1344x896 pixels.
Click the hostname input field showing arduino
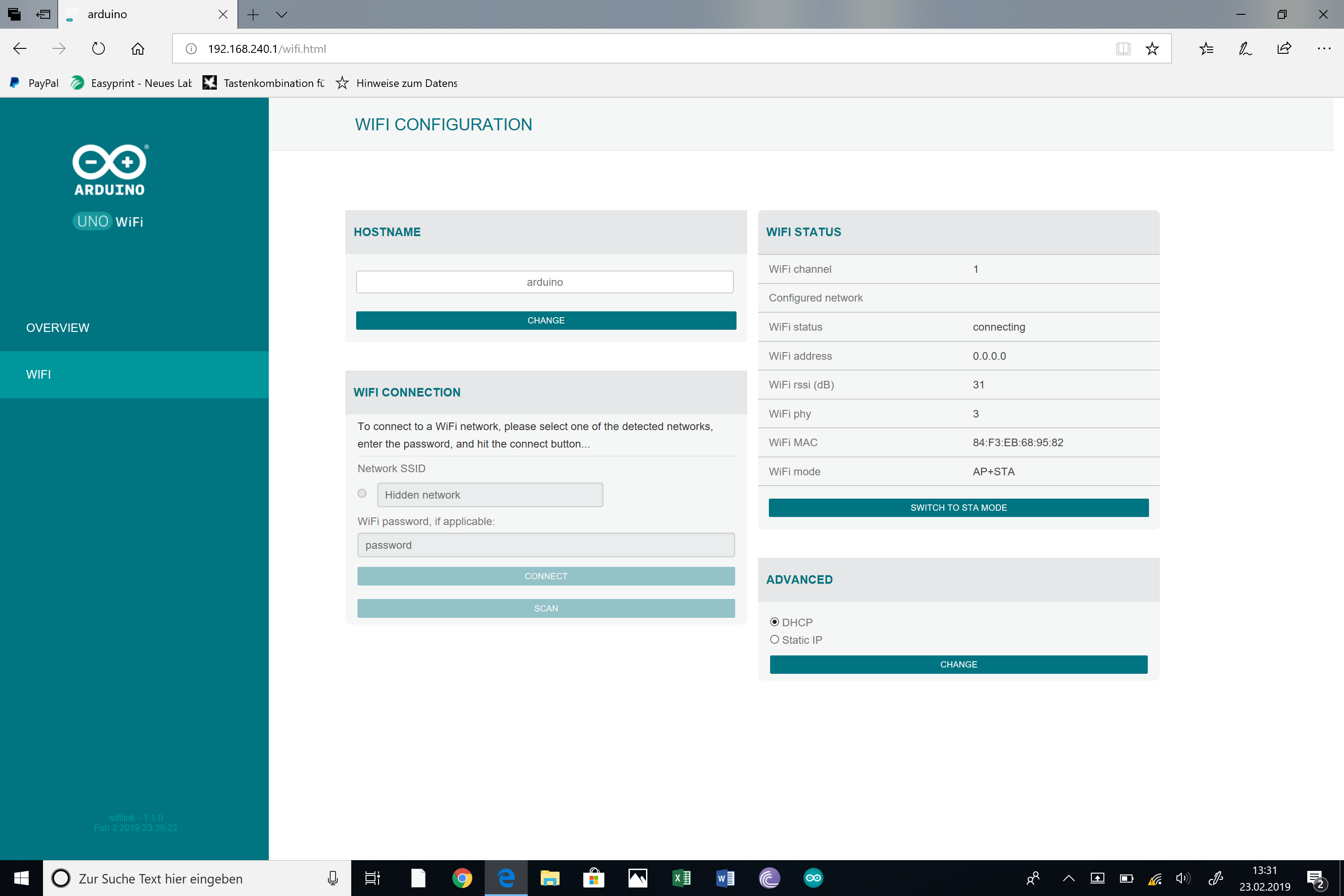(x=545, y=282)
